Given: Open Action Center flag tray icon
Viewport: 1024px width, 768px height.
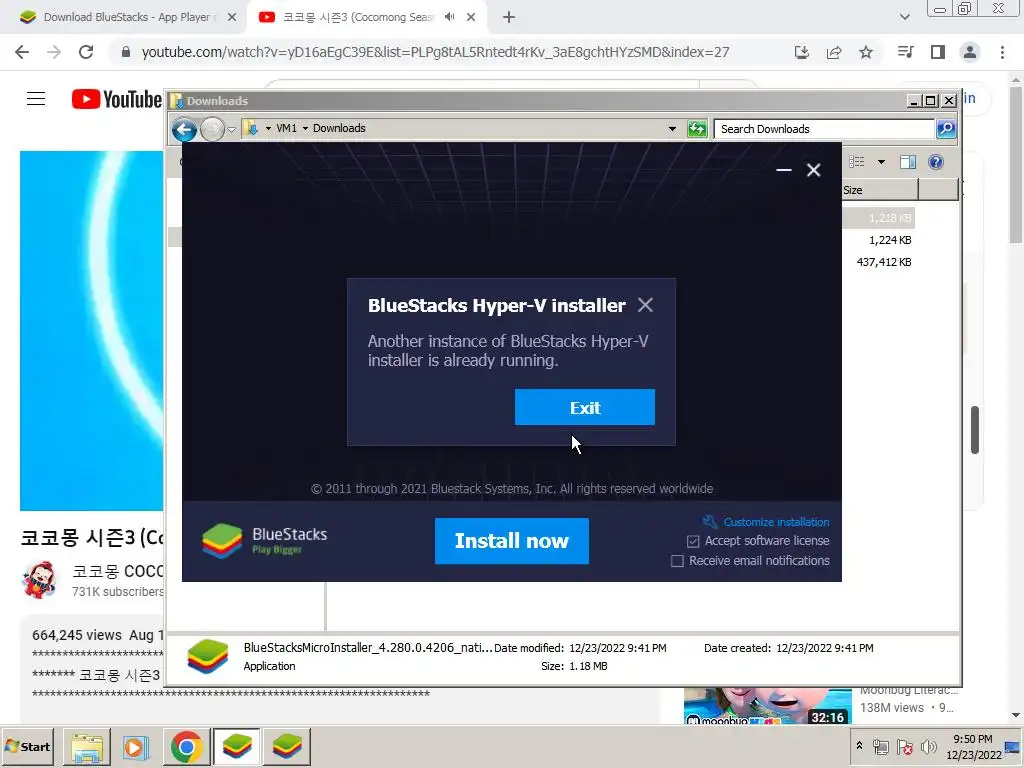Looking at the screenshot, I should tap(904, 746).
